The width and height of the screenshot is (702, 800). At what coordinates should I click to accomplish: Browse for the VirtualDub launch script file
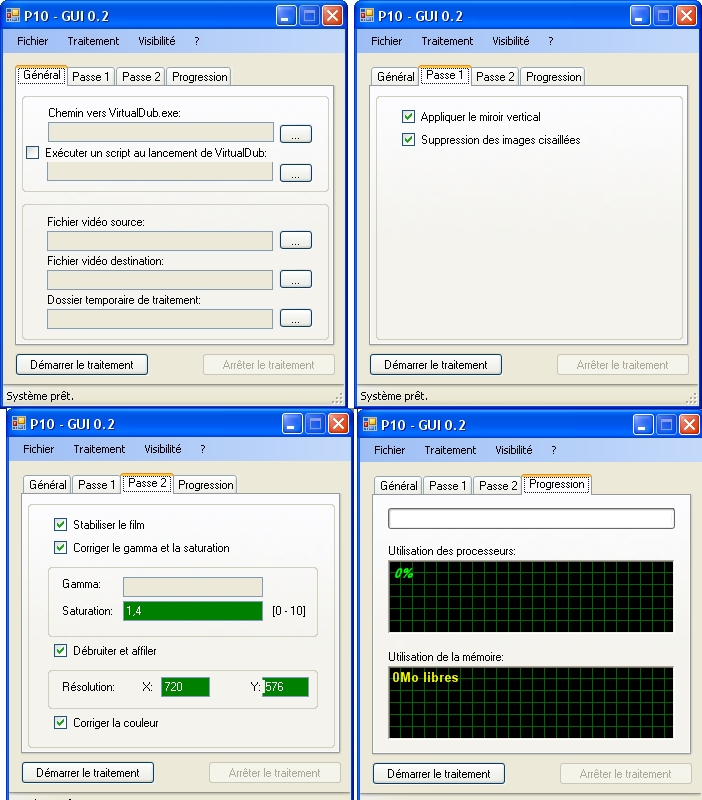[296, 173]
